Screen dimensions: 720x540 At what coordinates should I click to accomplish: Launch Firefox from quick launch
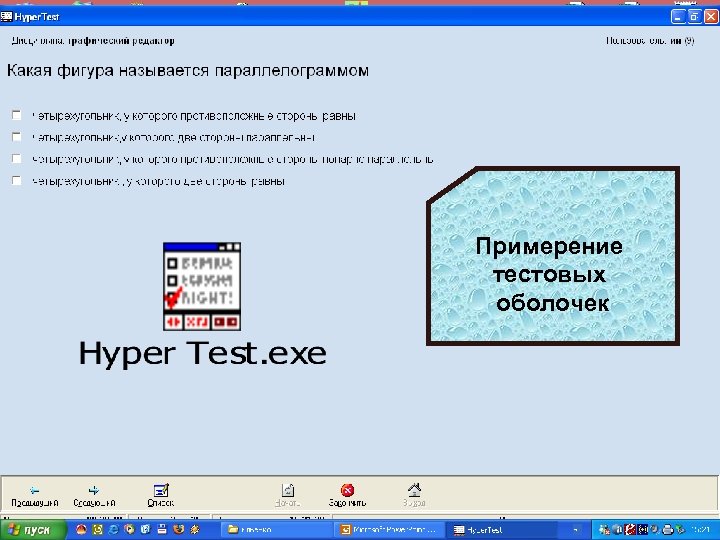(178, 529)
